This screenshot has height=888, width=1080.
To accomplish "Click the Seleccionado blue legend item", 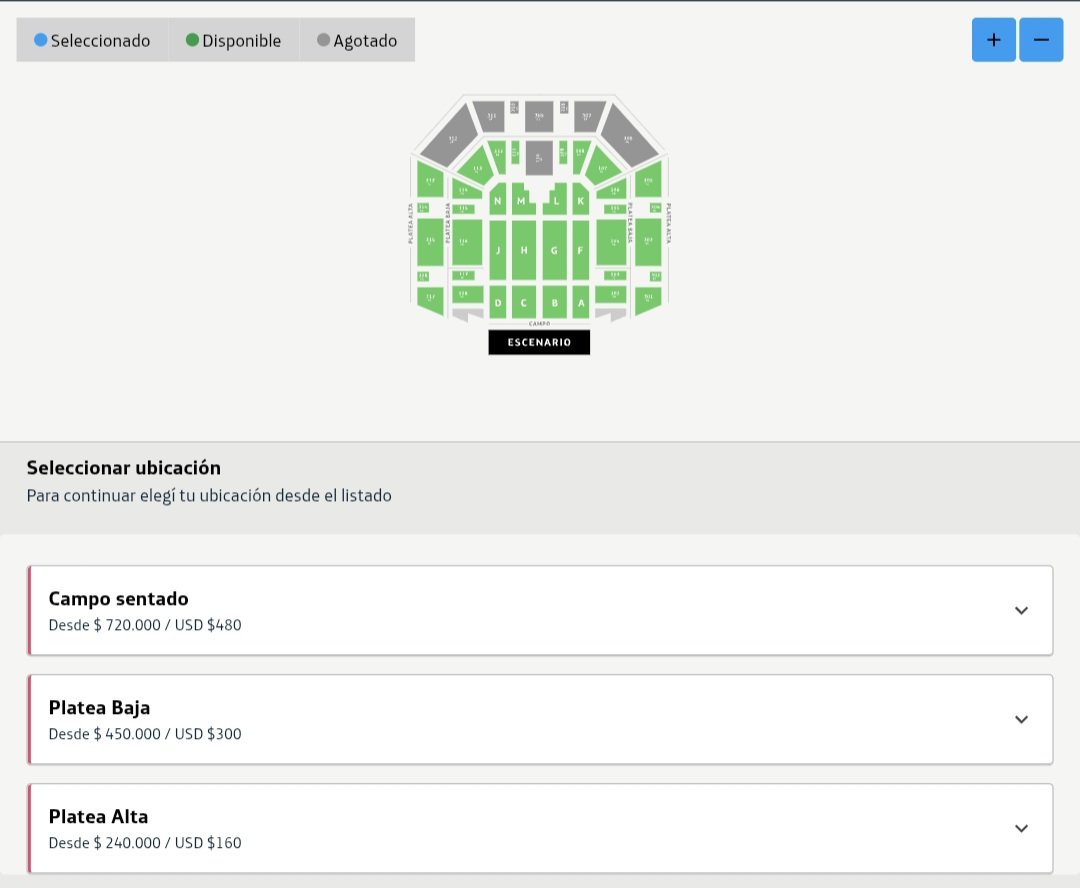I will point(92,40).
